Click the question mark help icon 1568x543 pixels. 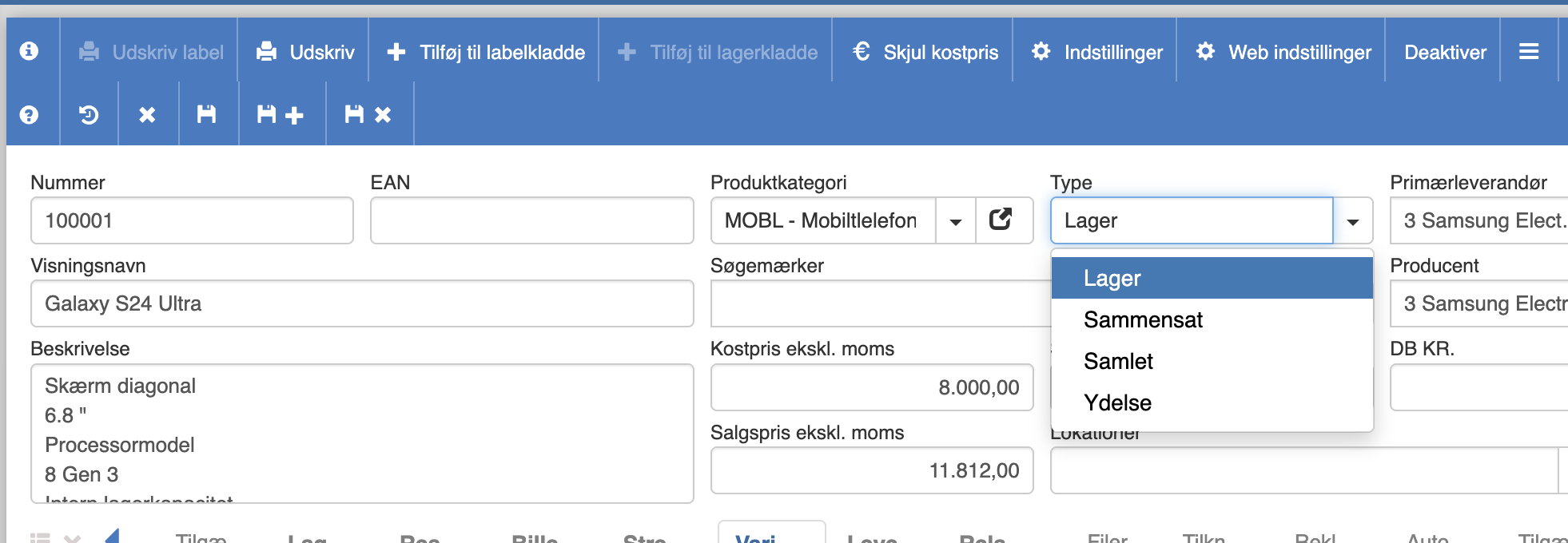click(29, 115)
